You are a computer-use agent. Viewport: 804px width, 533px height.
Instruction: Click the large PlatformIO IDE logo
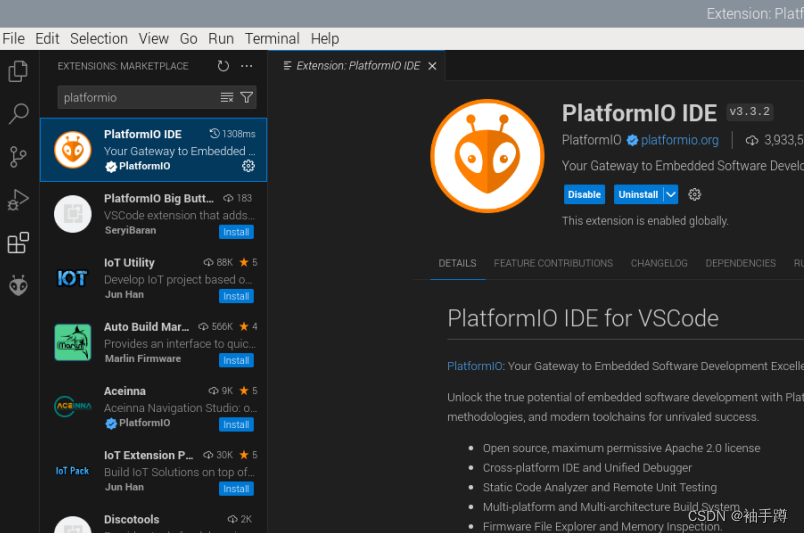point(487,155)
